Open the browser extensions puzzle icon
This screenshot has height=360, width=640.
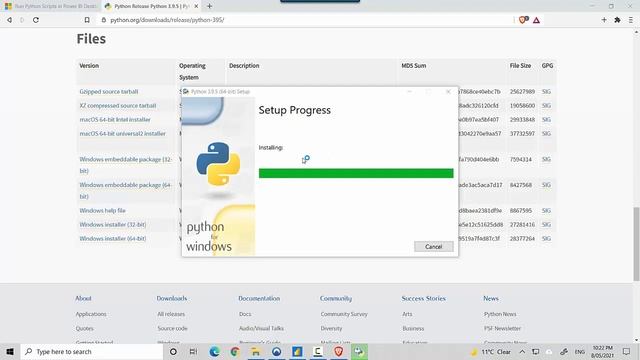coord(618,20)
